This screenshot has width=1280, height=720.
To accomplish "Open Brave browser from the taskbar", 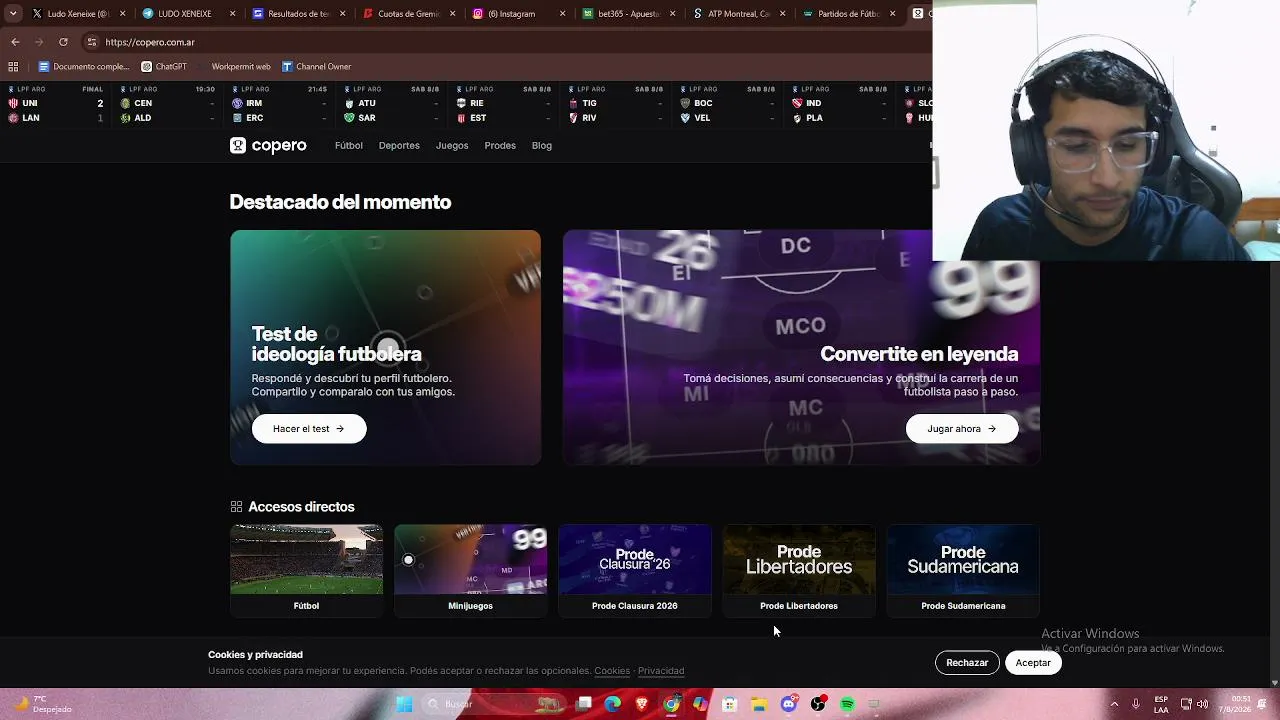I will pos(642,704).
